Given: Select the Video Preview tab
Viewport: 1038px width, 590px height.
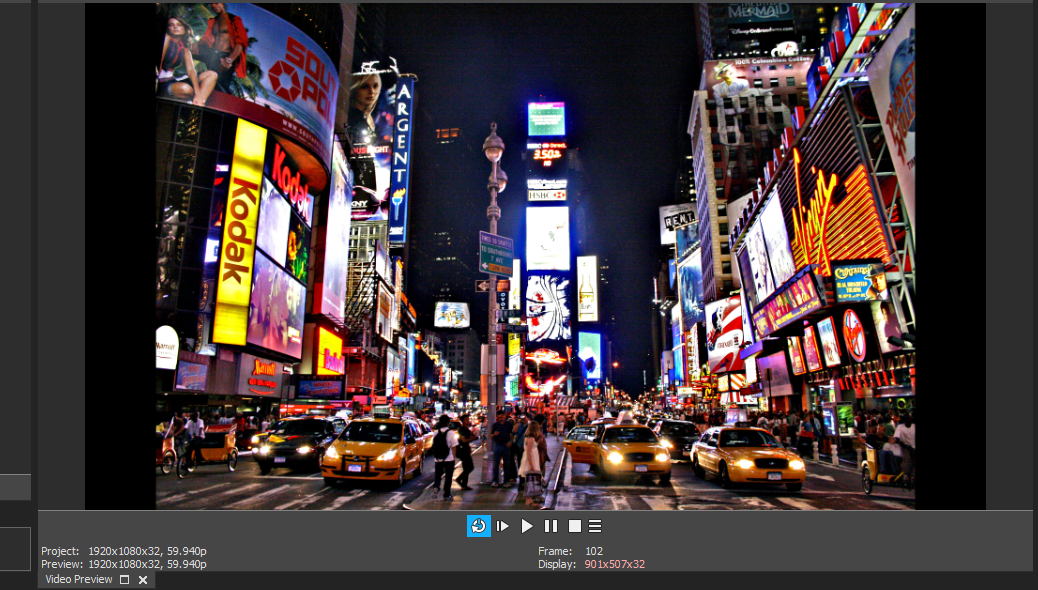Looking at the screenshot, I should pos(79,579).
